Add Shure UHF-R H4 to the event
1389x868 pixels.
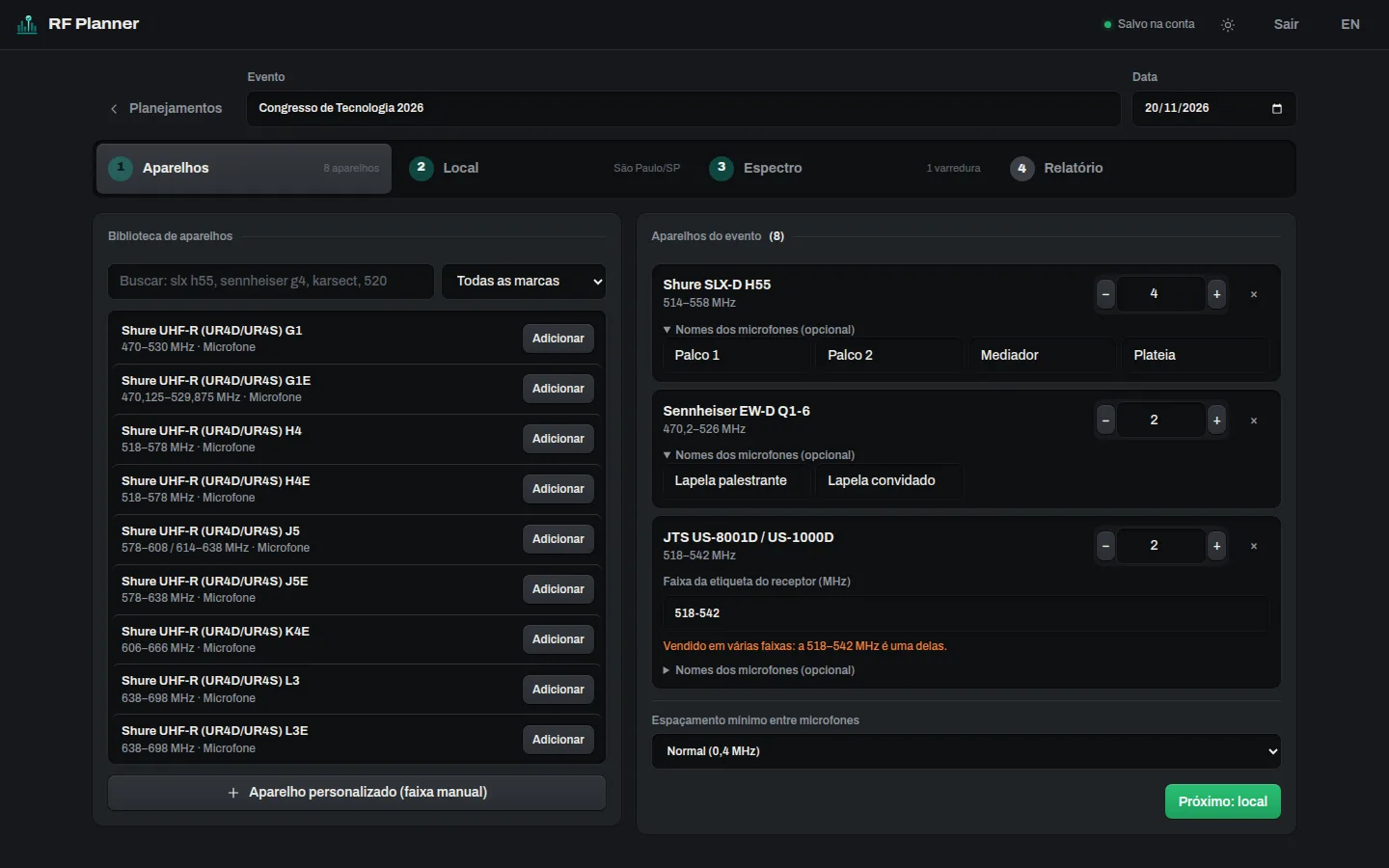[558, 439]
